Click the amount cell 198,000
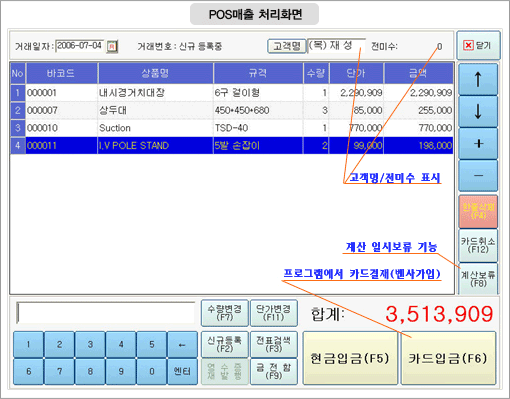510x399 pixels. pyautogui.click(x=418, y=146)
